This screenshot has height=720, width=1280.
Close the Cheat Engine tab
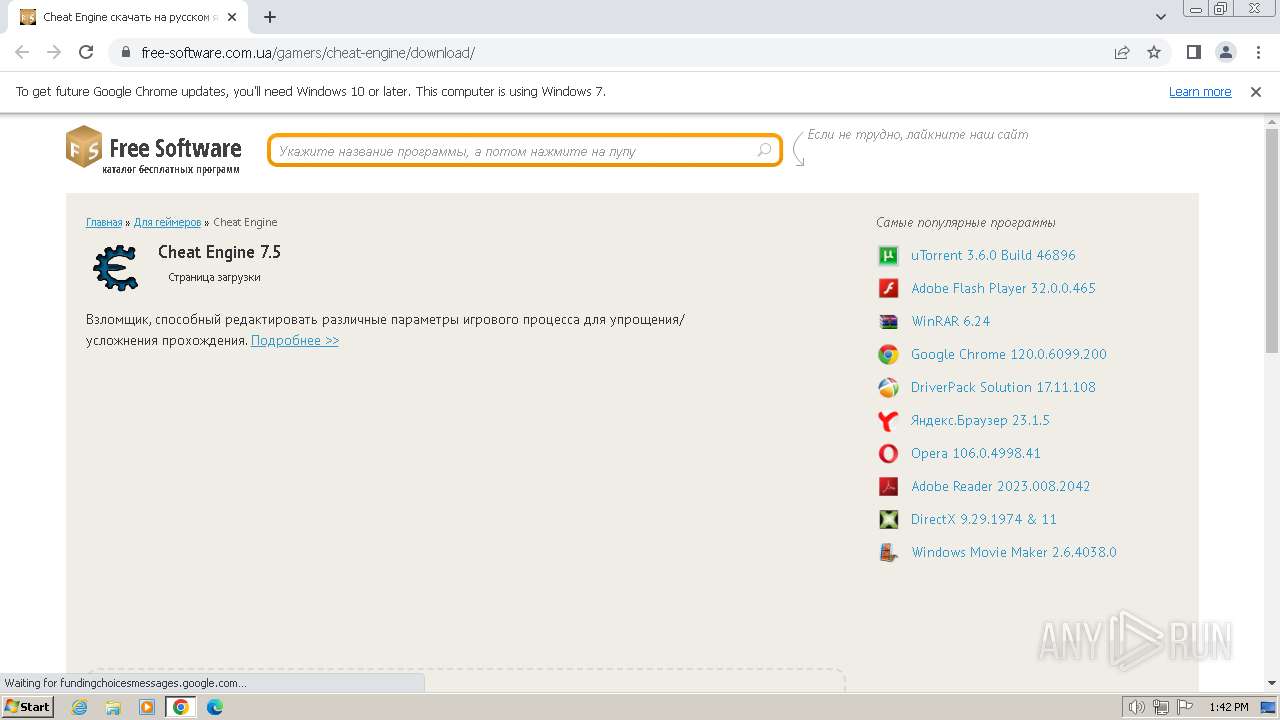pos(232,17)
